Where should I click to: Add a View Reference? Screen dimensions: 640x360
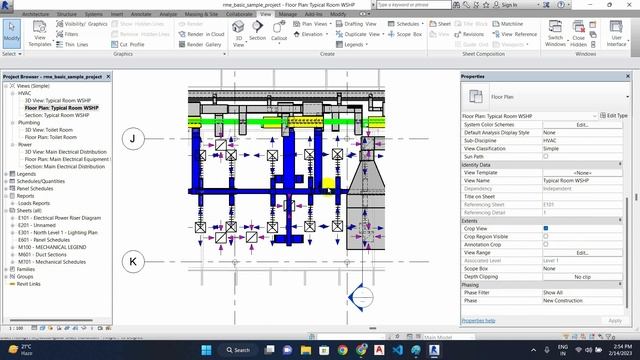pos(514,34)
